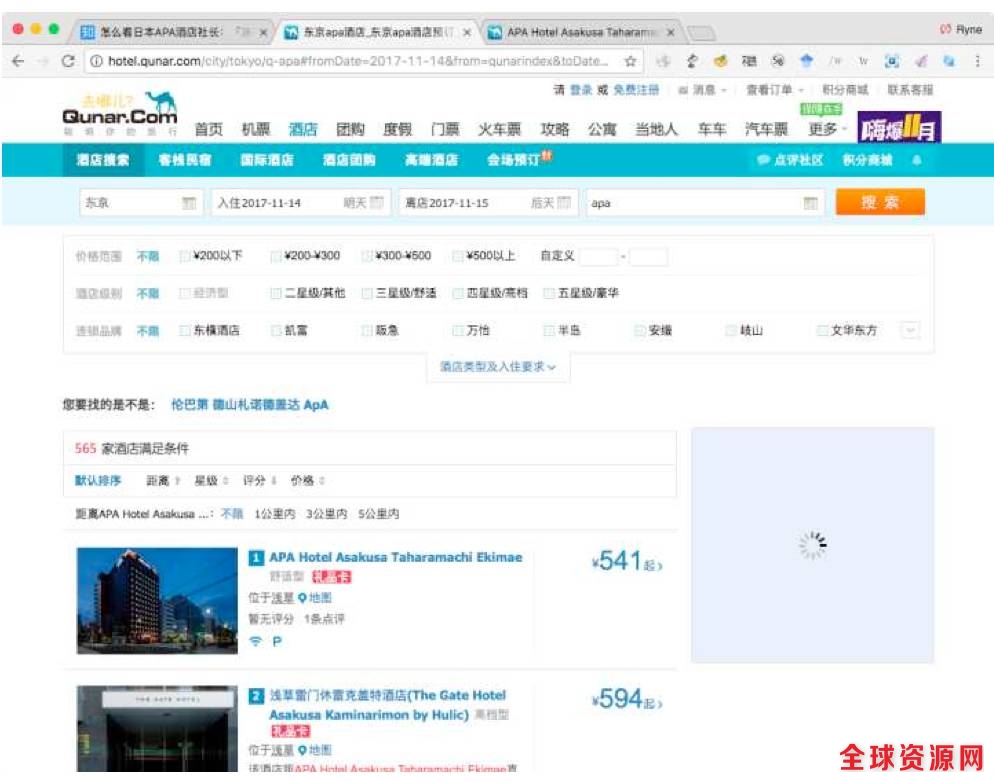
Task: Open the 点评社区 speech bubble link
Action: [790, 160]
